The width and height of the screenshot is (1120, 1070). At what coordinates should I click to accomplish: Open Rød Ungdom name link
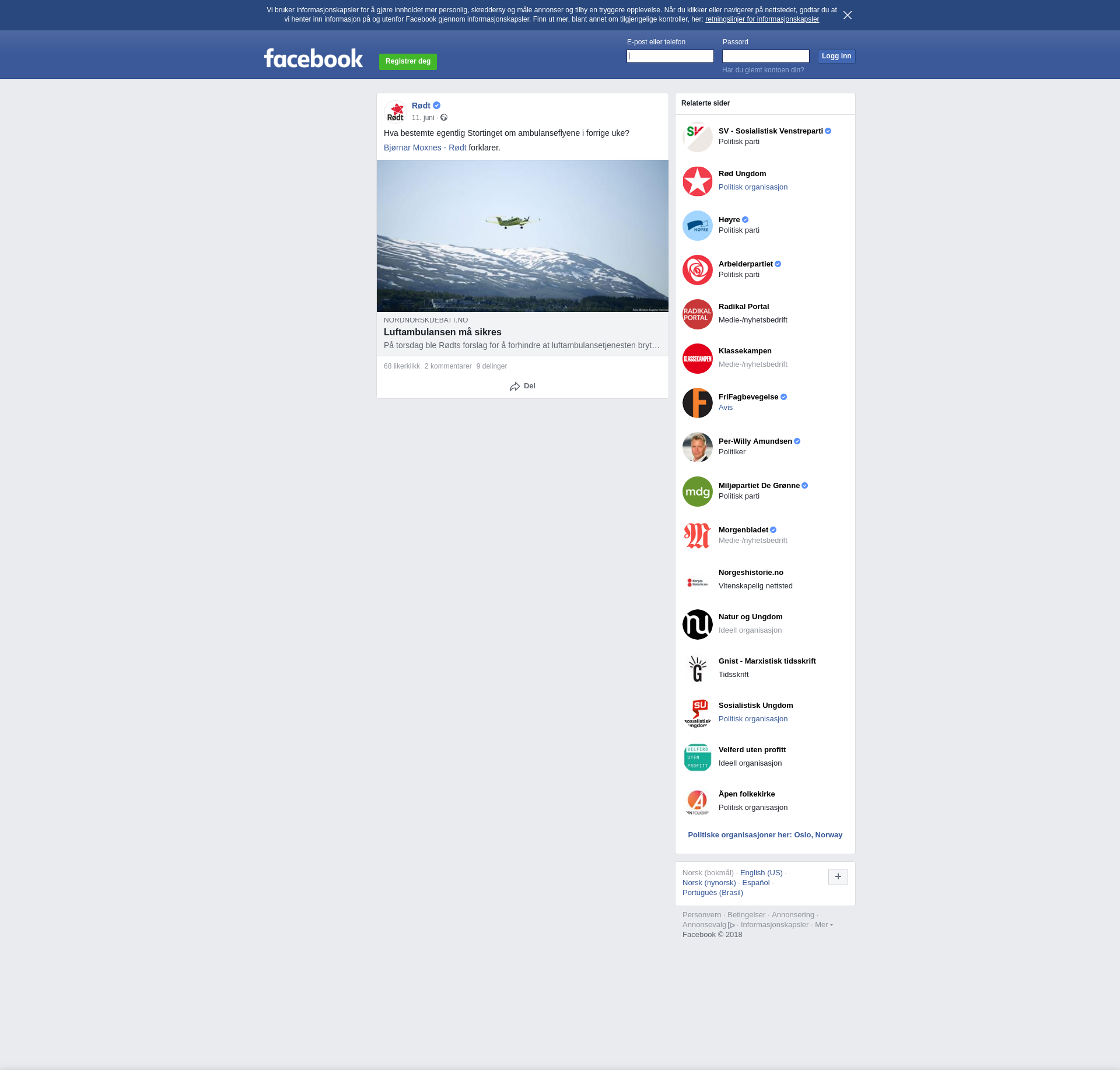(x=743, y=174)
